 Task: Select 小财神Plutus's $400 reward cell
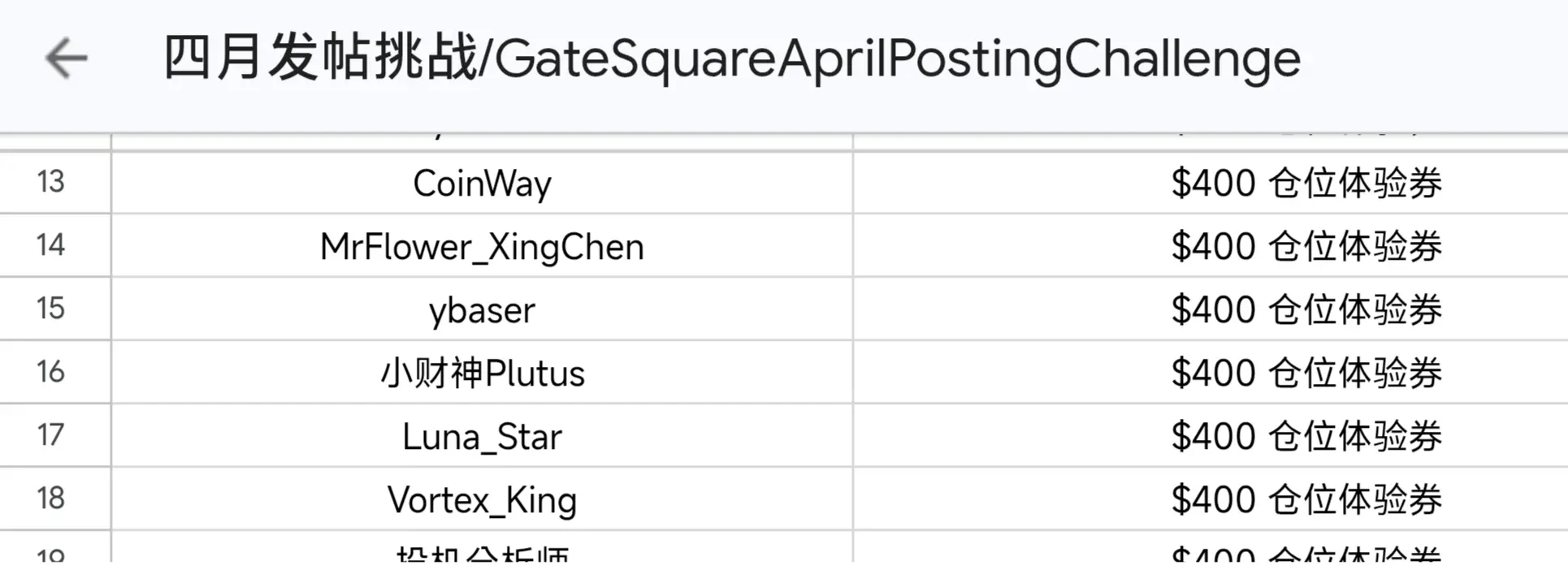coord(1211,373)
